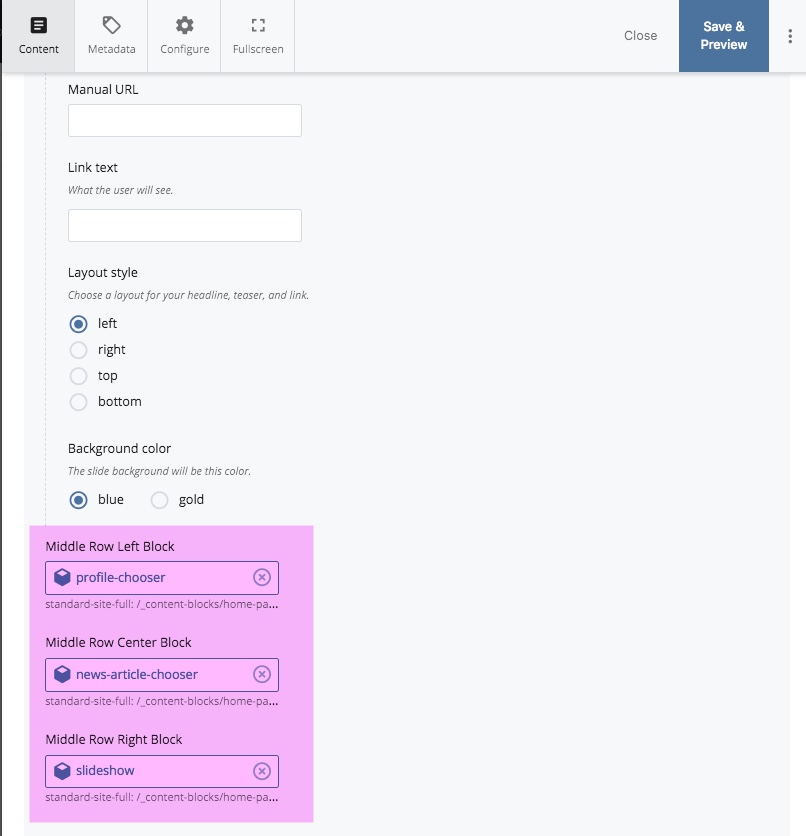This screenshot has height=836, width=806.
Task: Open the slideshow block selector
Action: 162,771
